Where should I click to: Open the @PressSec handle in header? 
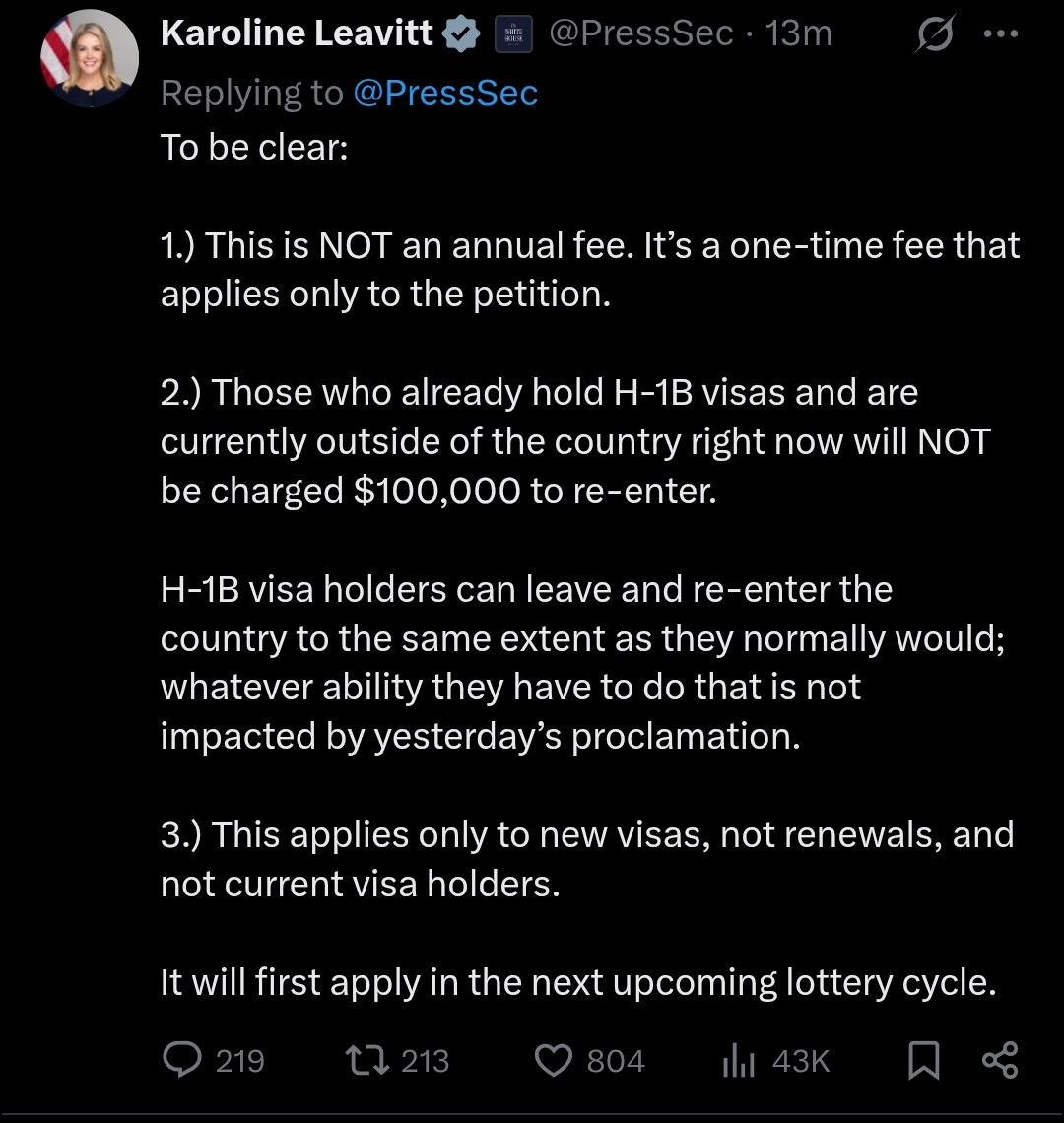tap(640, 33)
